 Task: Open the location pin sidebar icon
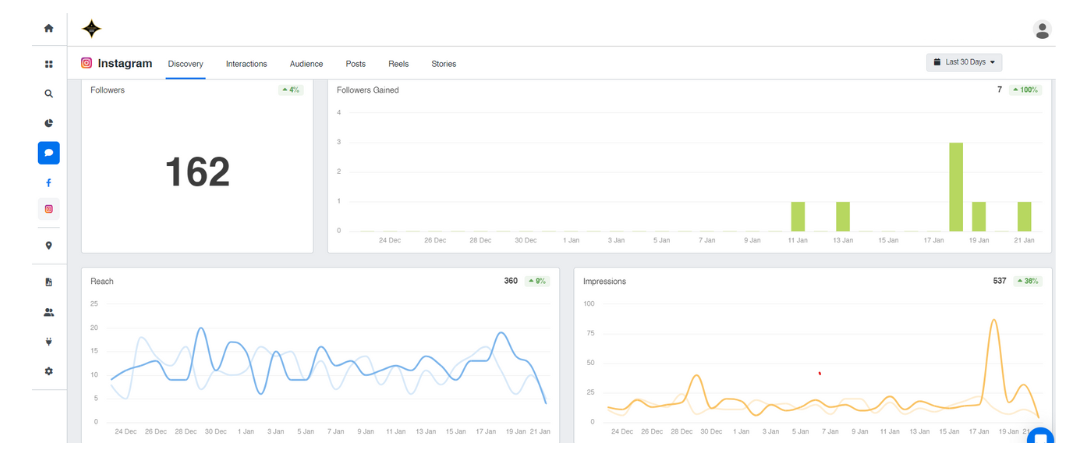48,245
